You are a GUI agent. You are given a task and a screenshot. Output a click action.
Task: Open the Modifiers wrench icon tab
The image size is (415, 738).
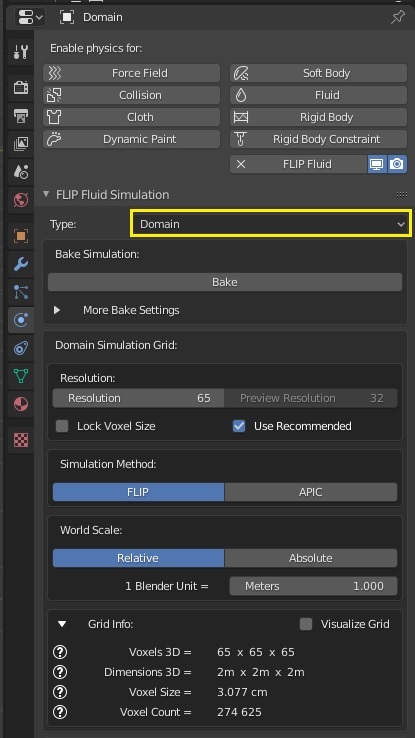pyautogui.click(x=21, y=264)
